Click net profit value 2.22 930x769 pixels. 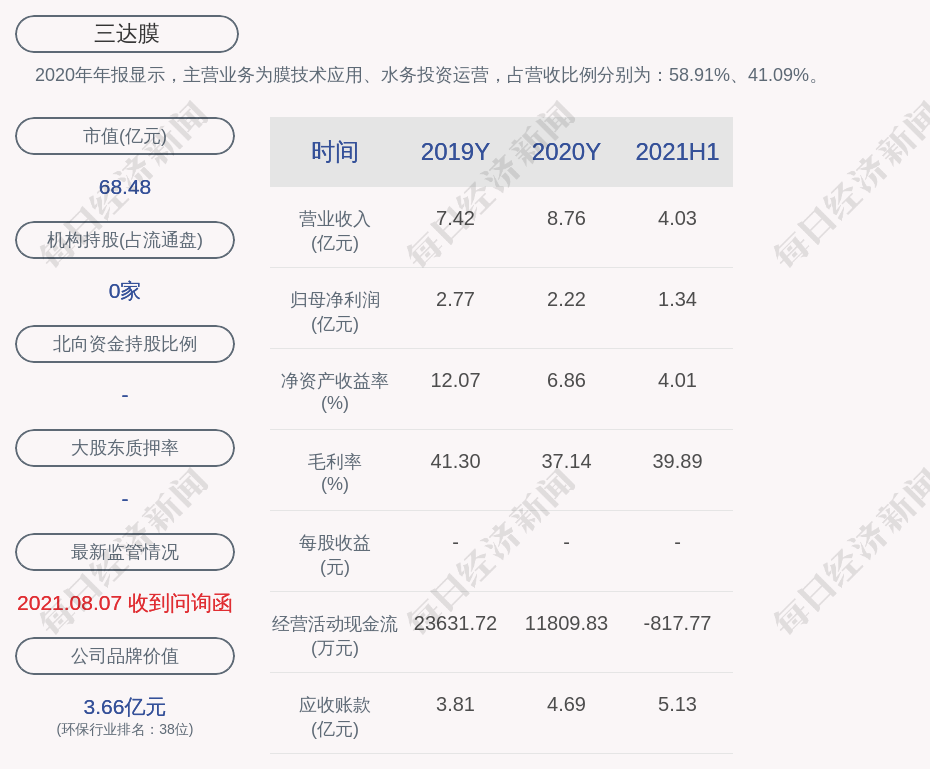566,299
